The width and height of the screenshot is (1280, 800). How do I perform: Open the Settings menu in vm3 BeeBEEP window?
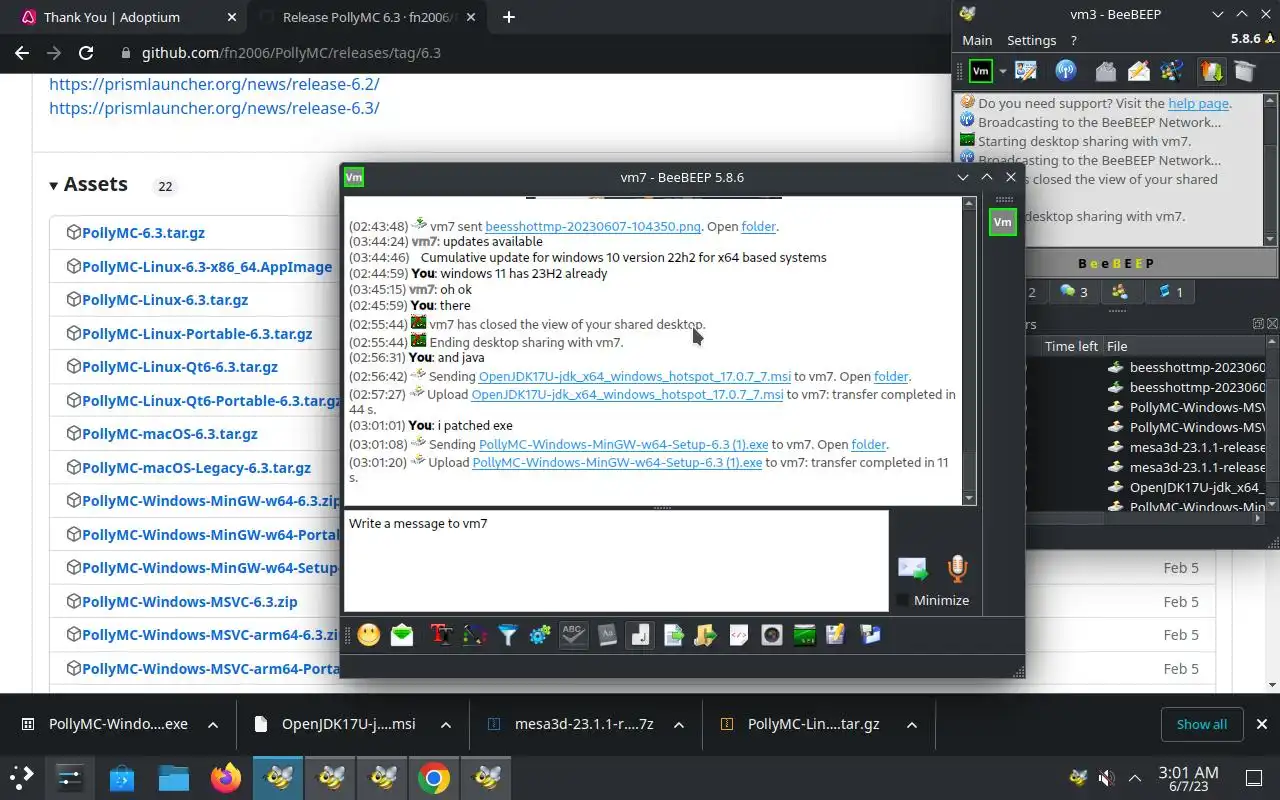pos(1031,40)
